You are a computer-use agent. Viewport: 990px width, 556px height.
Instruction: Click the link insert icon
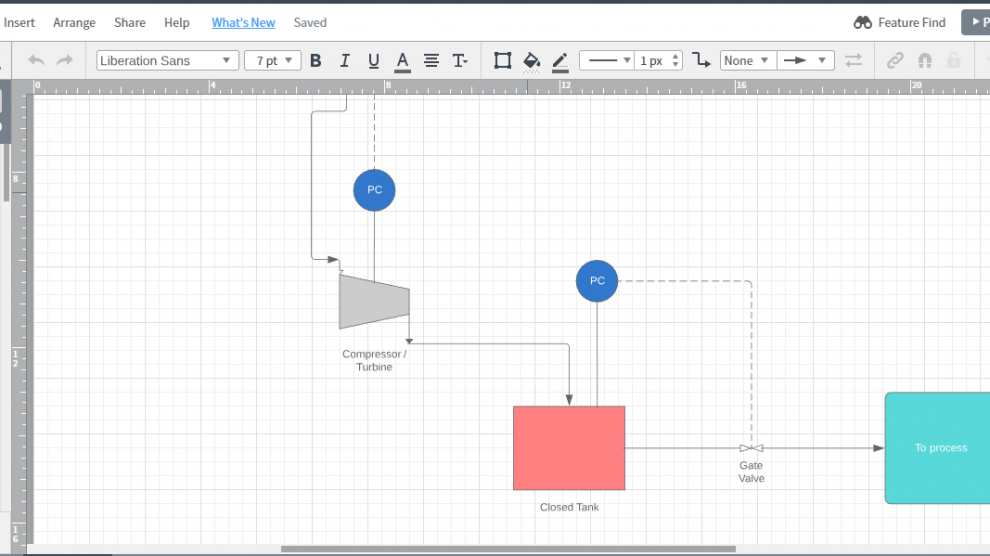(x=895, y=61)
